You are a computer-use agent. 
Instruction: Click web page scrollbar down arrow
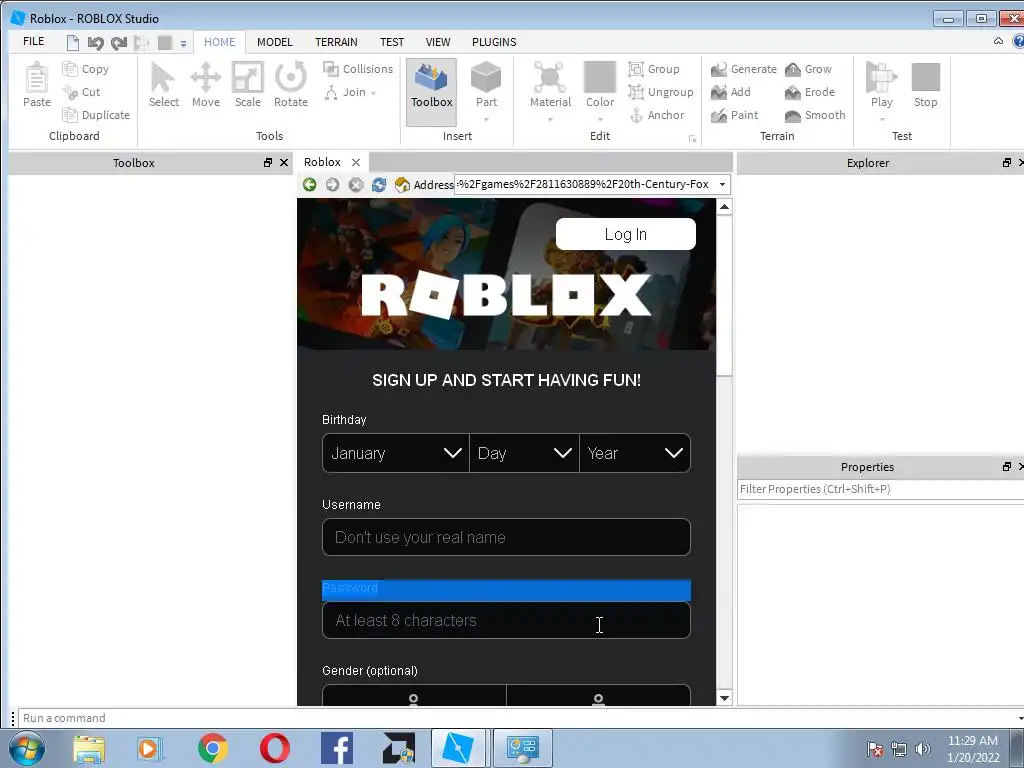point(724,697)
